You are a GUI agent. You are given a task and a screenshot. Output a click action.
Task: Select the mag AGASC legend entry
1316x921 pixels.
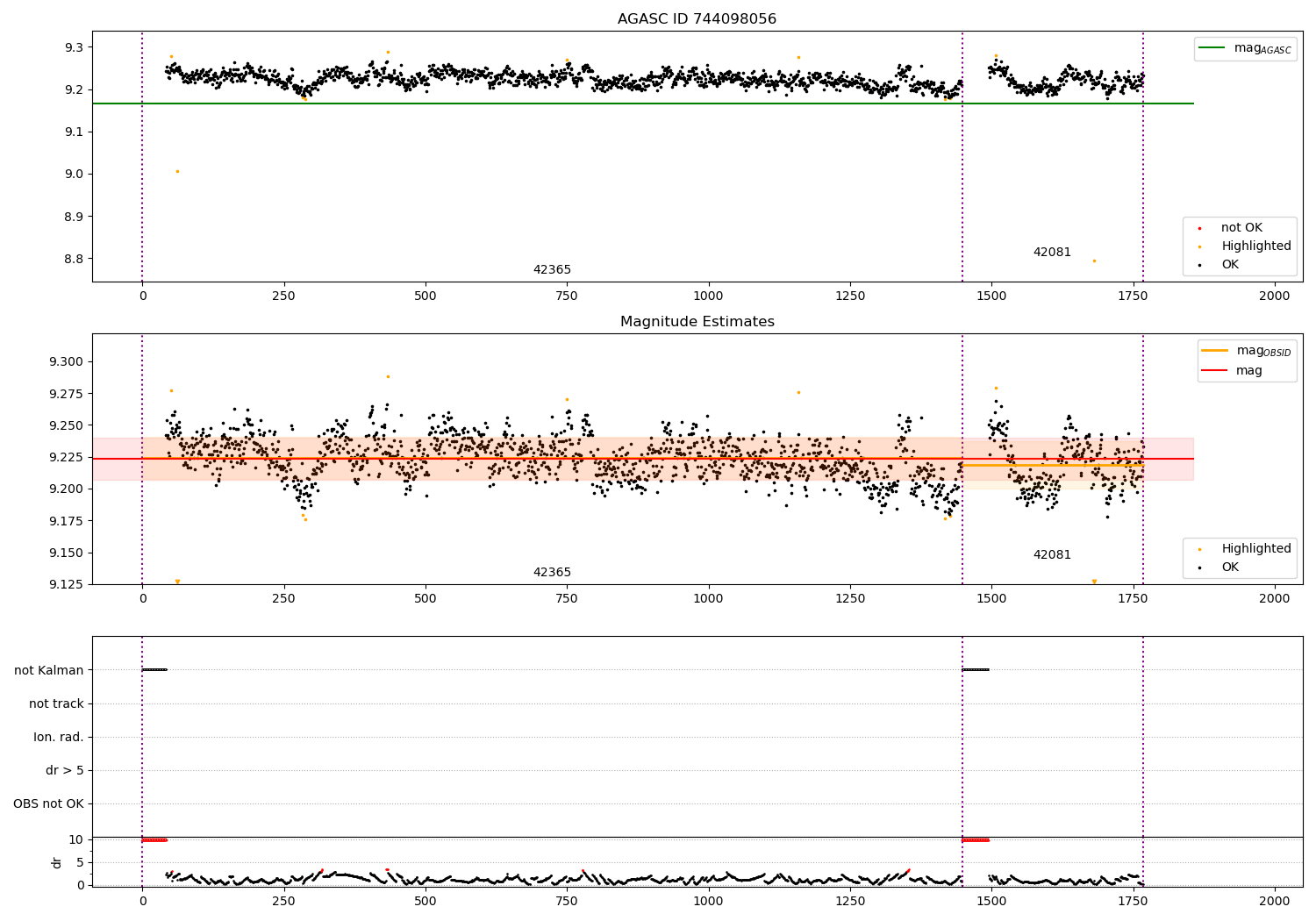[x=1245, y=48]
